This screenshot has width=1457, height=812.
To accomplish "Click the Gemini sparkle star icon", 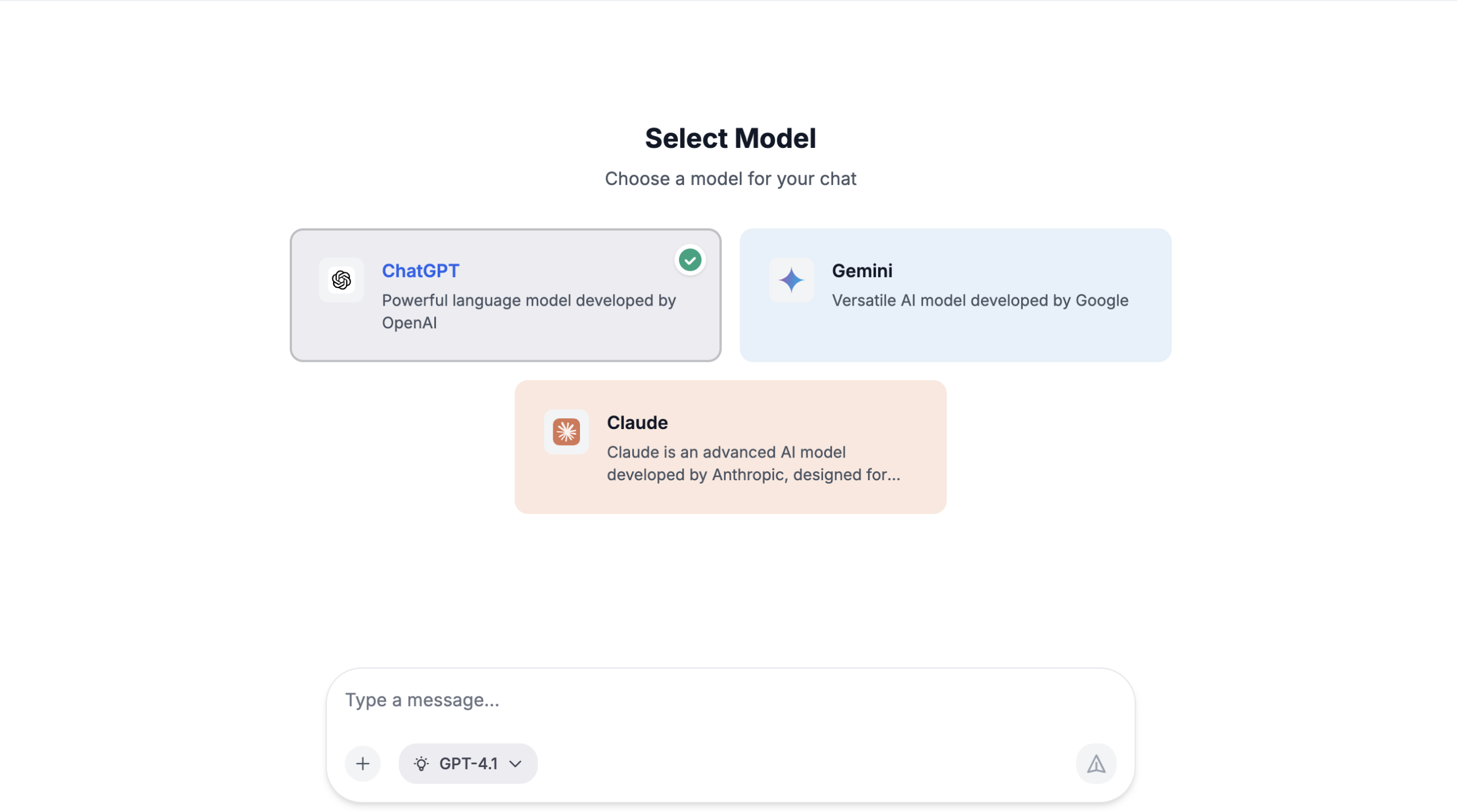I will click(x=791, y=280).
